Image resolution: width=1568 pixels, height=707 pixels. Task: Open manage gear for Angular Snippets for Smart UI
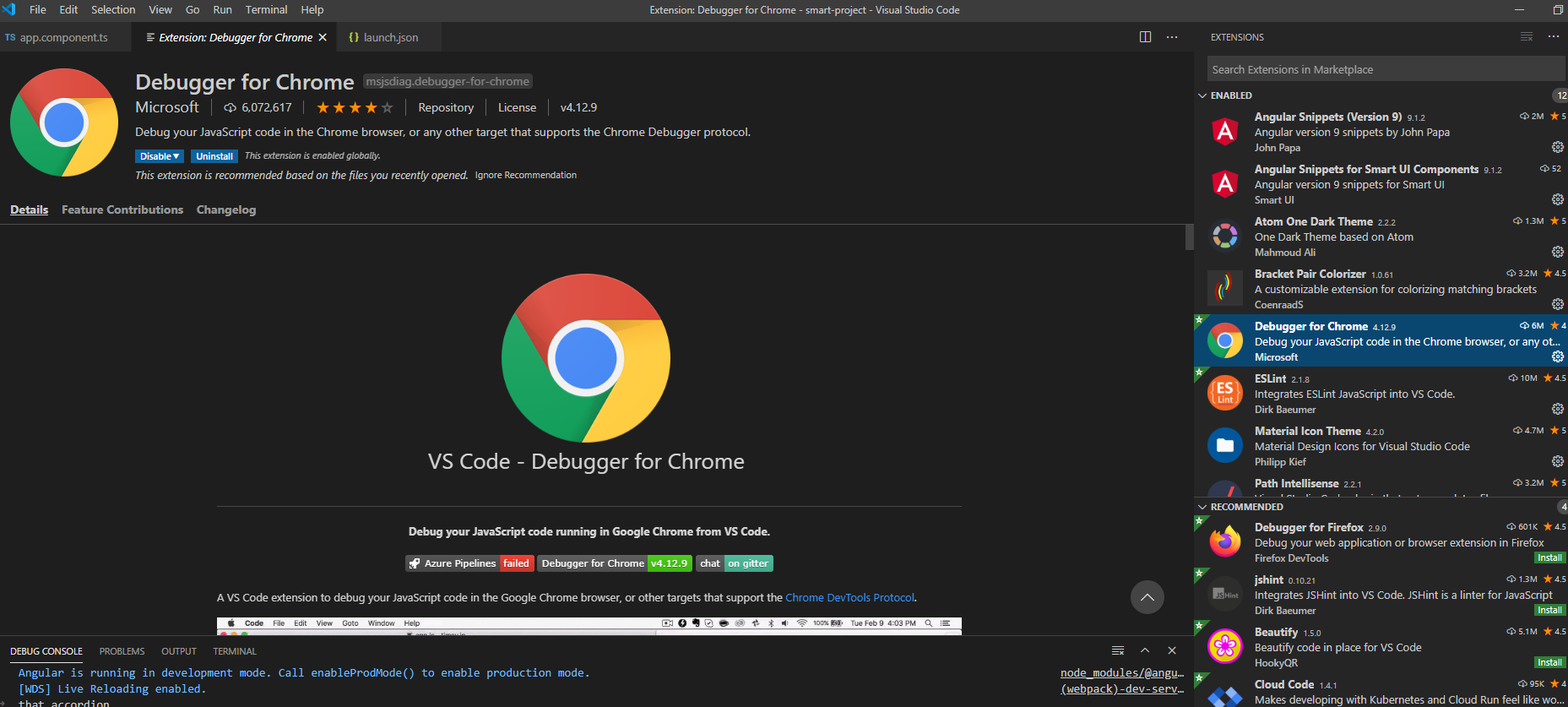click(x=1558, y=199)
